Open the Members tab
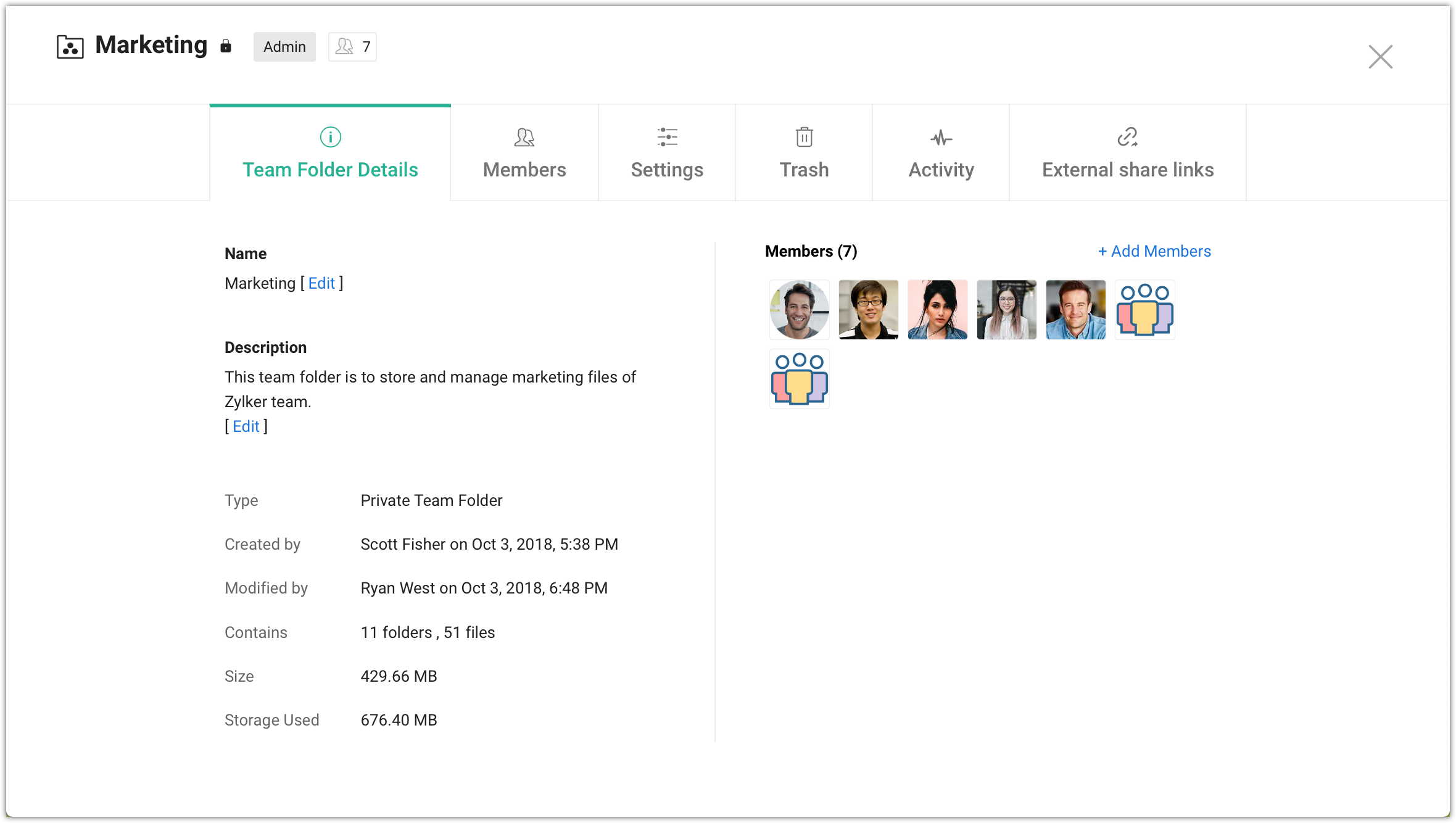The width and height of the screenshot is (1456, 823). click(x=524, y=169)
